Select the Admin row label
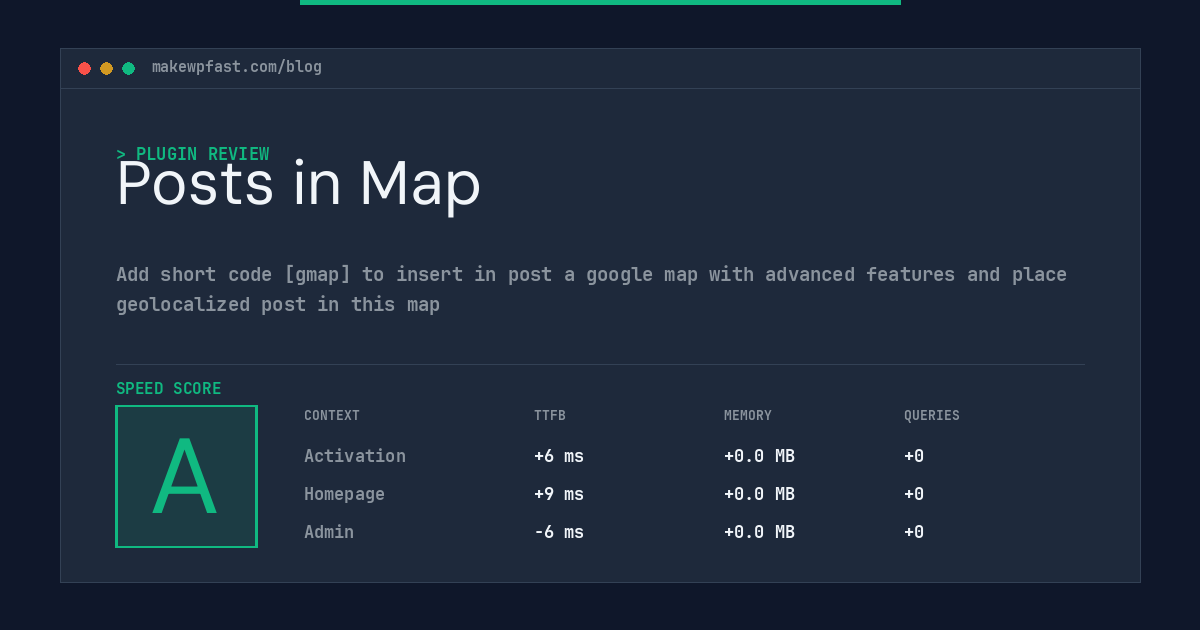Image resolution: width=1200 pixels, height=630 pixels. [x=329, y=532]
